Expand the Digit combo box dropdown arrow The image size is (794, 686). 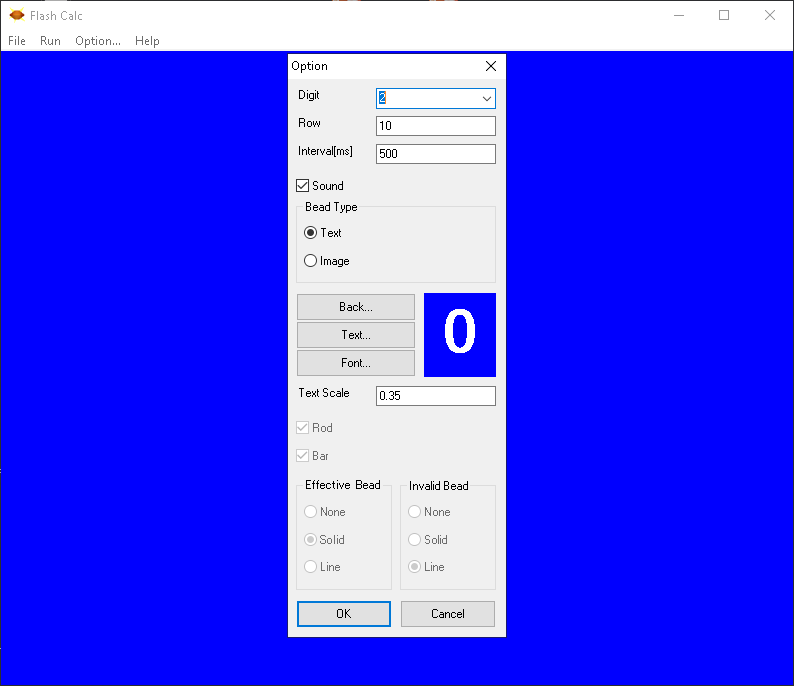pos(487,98)
